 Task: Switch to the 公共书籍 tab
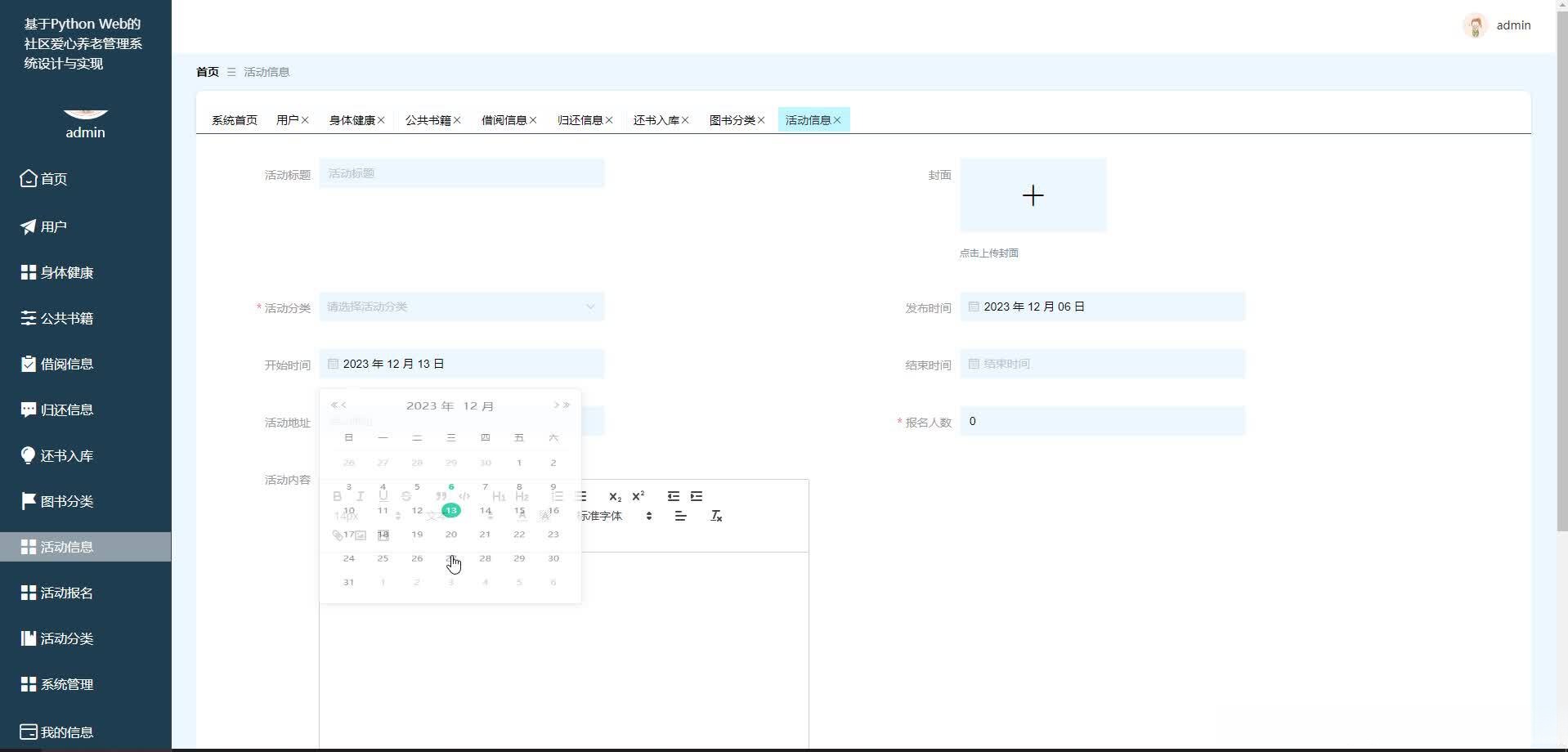point(428,119)
